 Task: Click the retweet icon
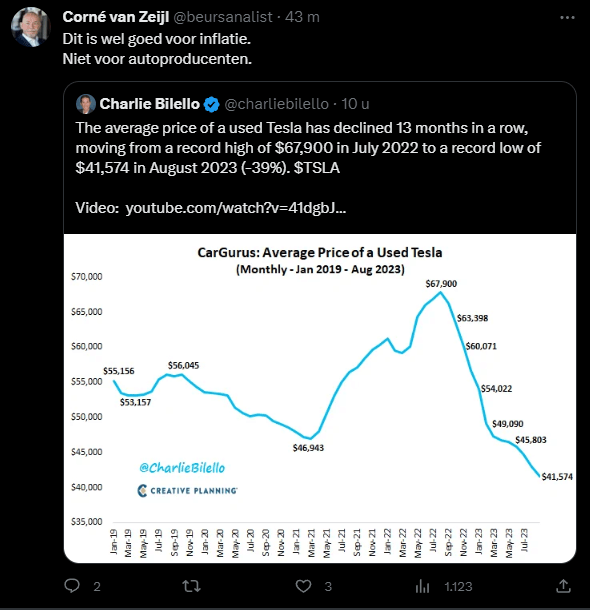pos(191,586)
